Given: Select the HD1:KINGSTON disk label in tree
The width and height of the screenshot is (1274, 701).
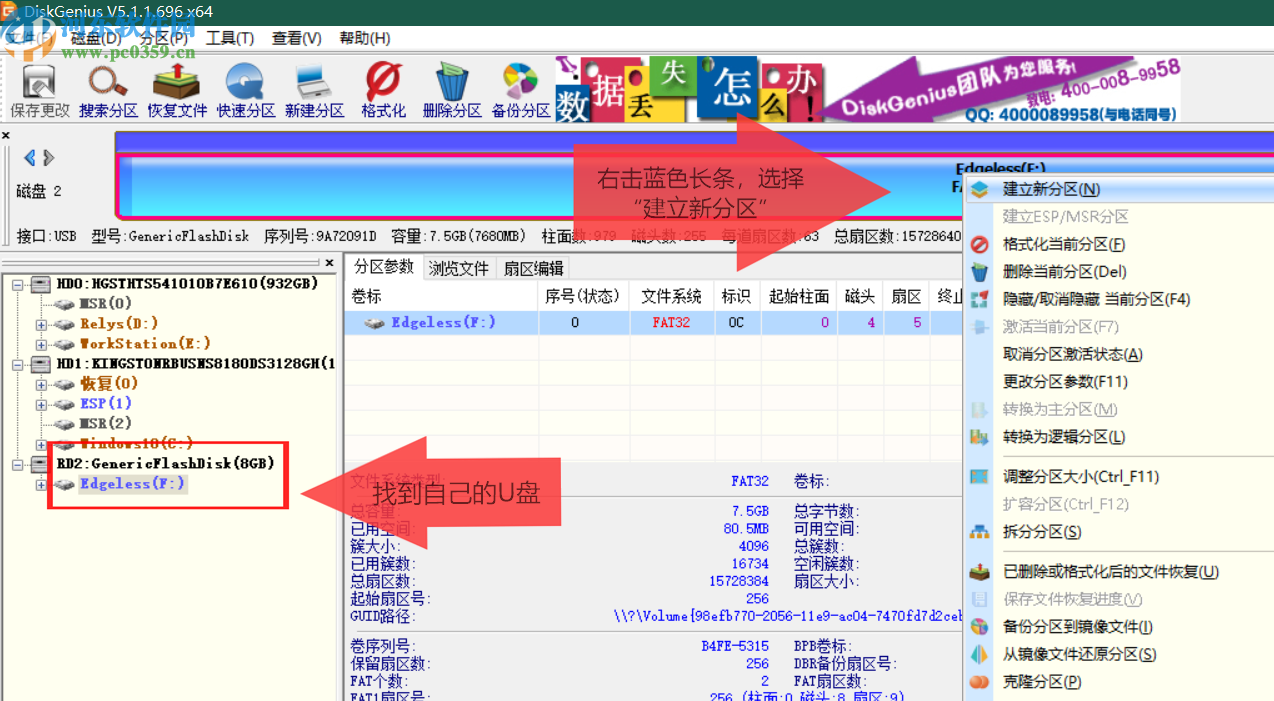Looking at the screenshot, I should click(196, 364).
